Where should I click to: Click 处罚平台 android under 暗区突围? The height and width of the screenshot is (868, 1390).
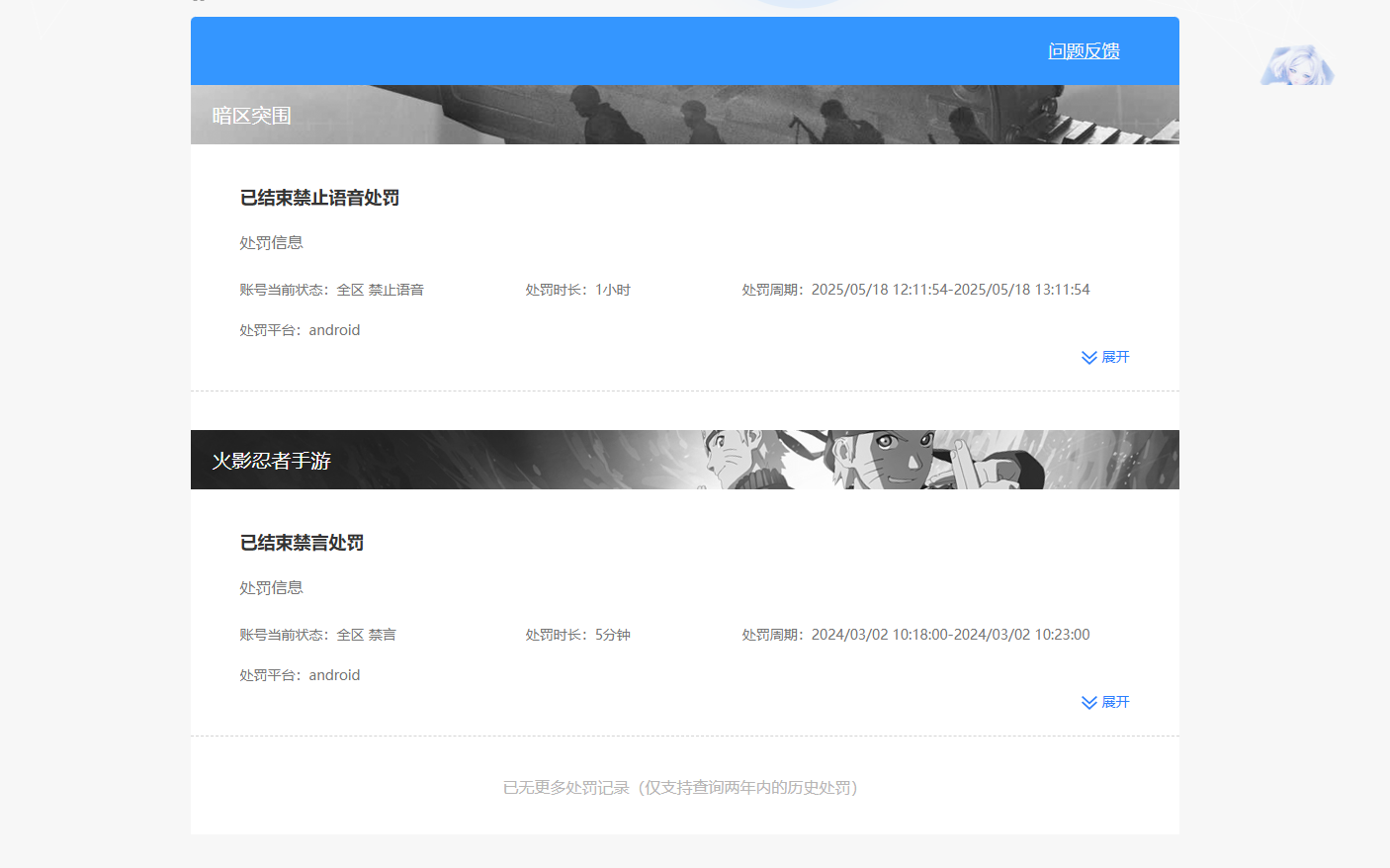click(x=300, y=330)
